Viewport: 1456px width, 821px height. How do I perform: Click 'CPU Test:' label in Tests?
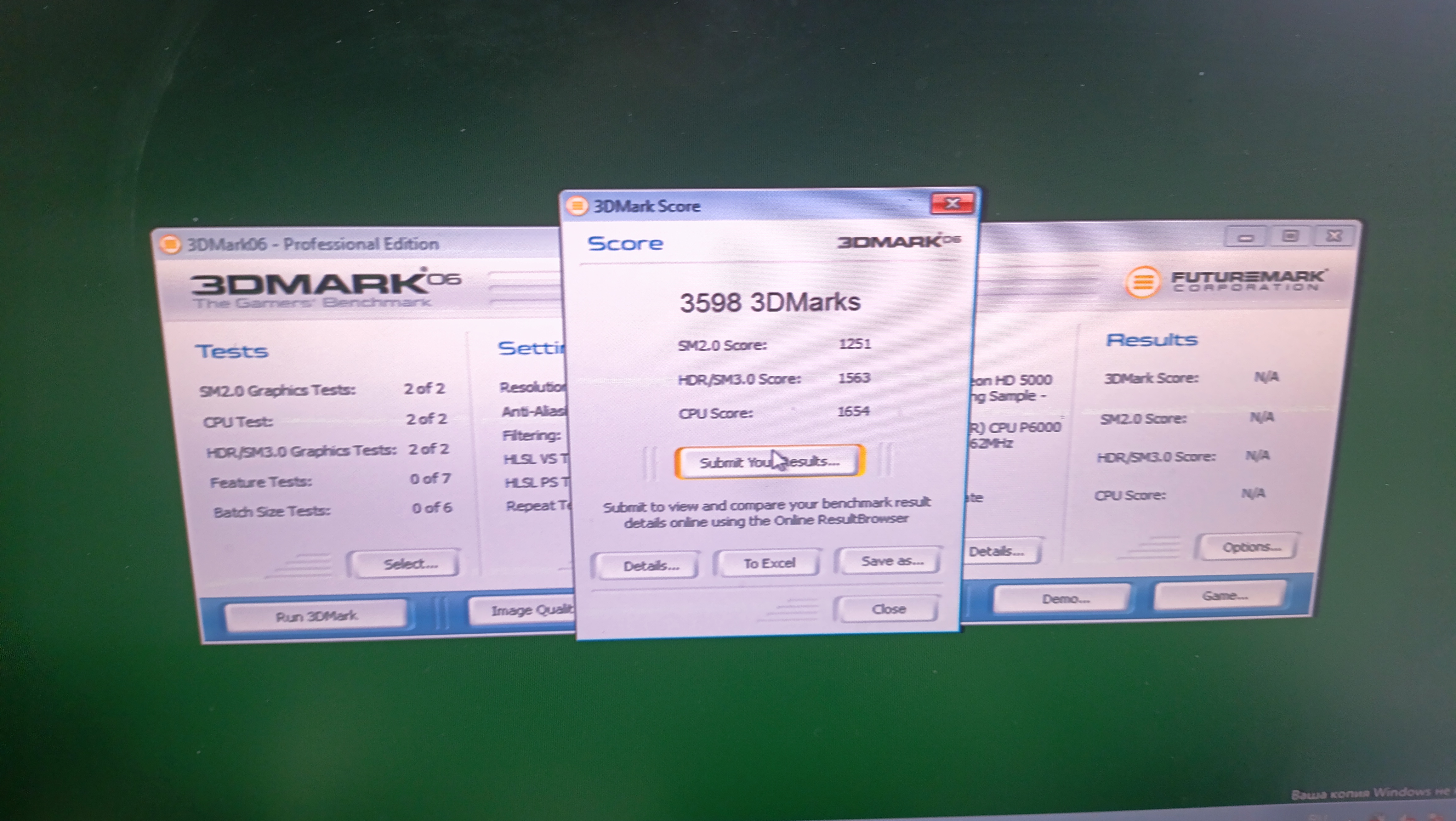coord(238,422)
